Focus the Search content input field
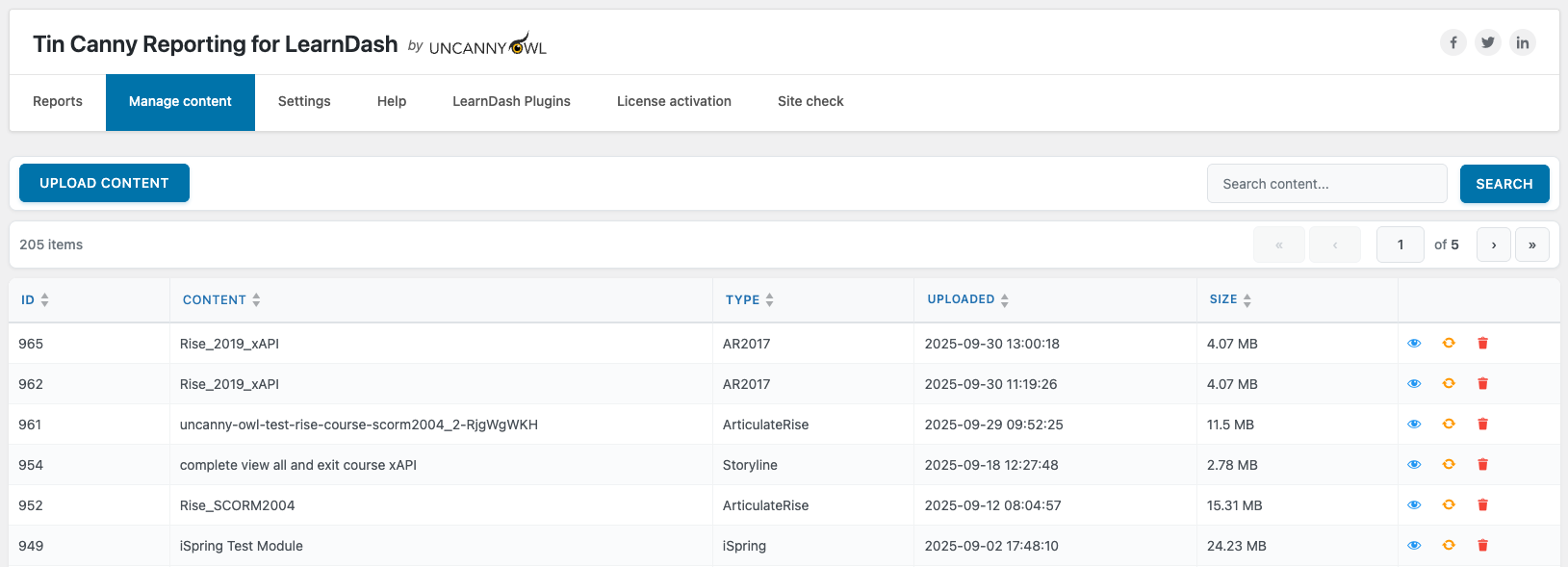 [1326, 184]
